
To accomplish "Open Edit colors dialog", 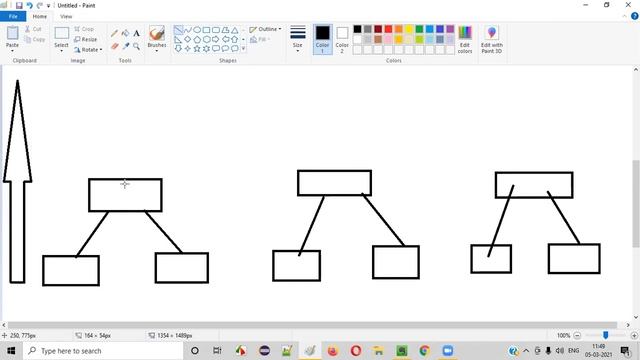I will [465, 39].
